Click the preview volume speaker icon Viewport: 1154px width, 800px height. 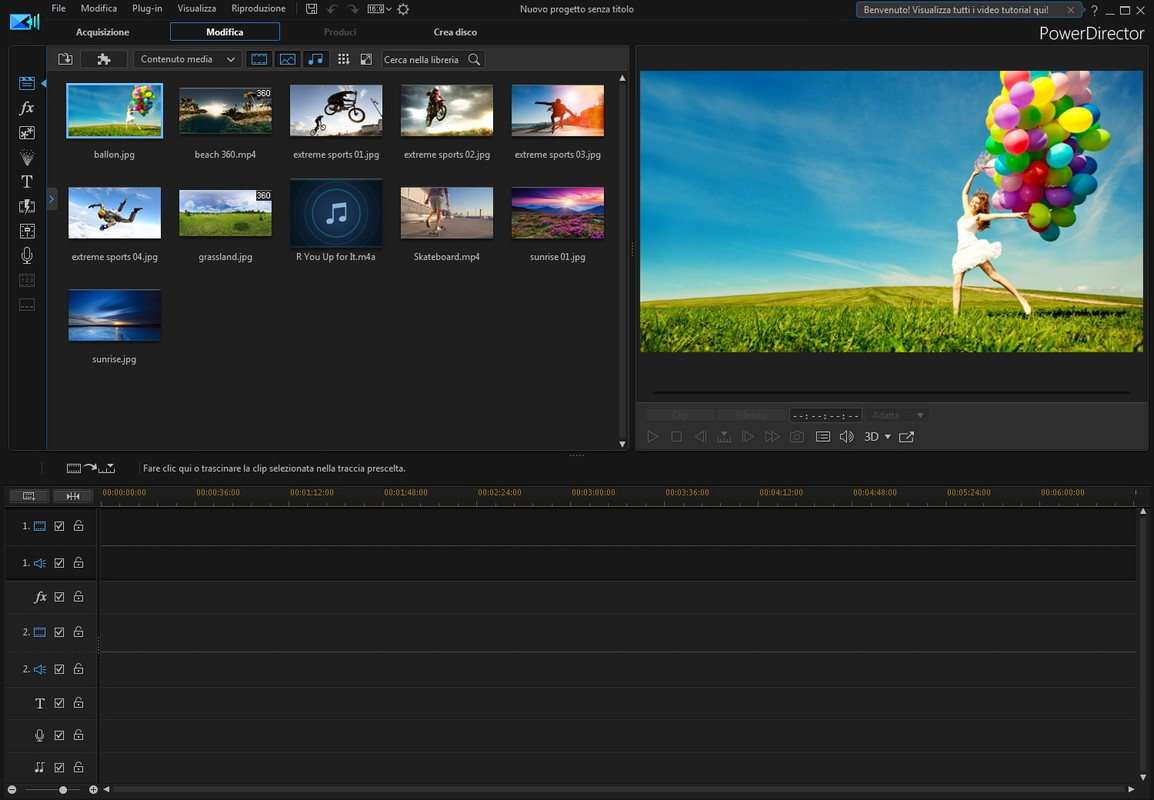point(846,437)
